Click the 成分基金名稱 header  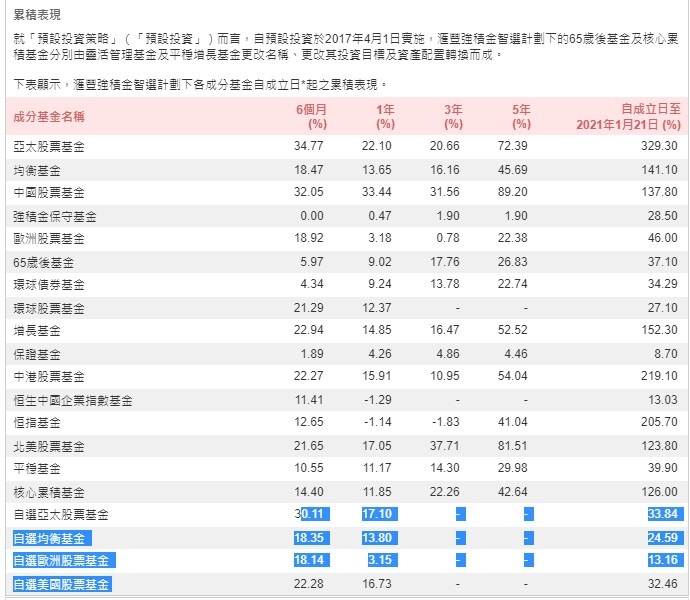pyautogui.click(x=49, y=117)
